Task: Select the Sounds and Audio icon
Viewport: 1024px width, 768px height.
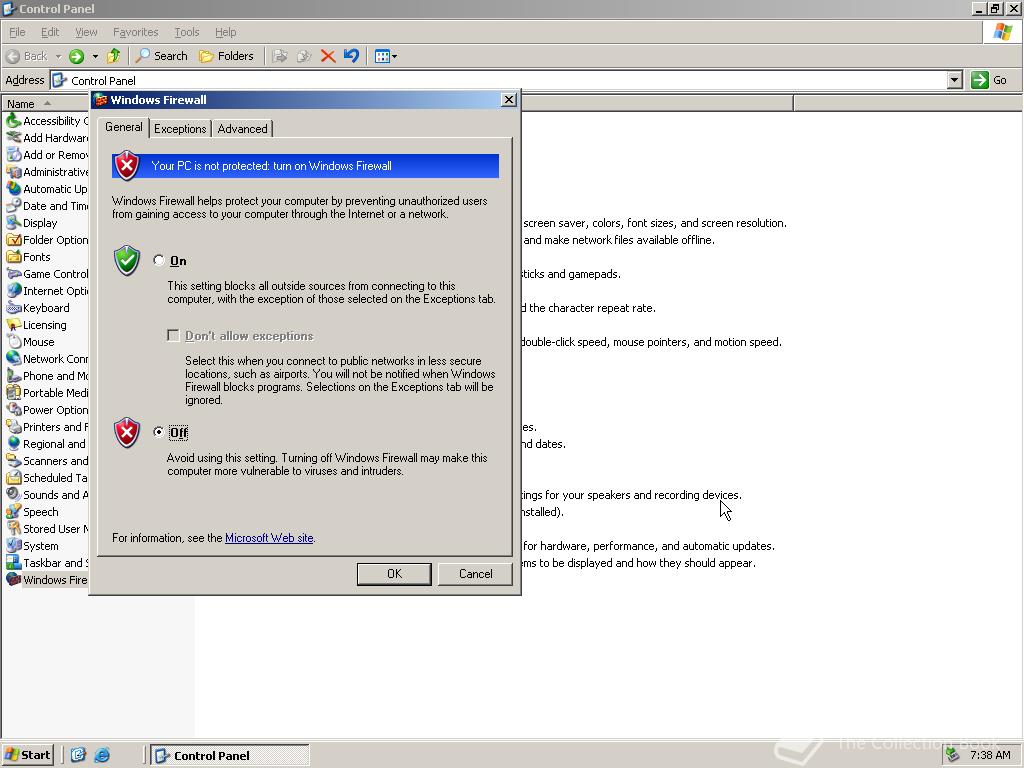Action: [x=14, y=494]
